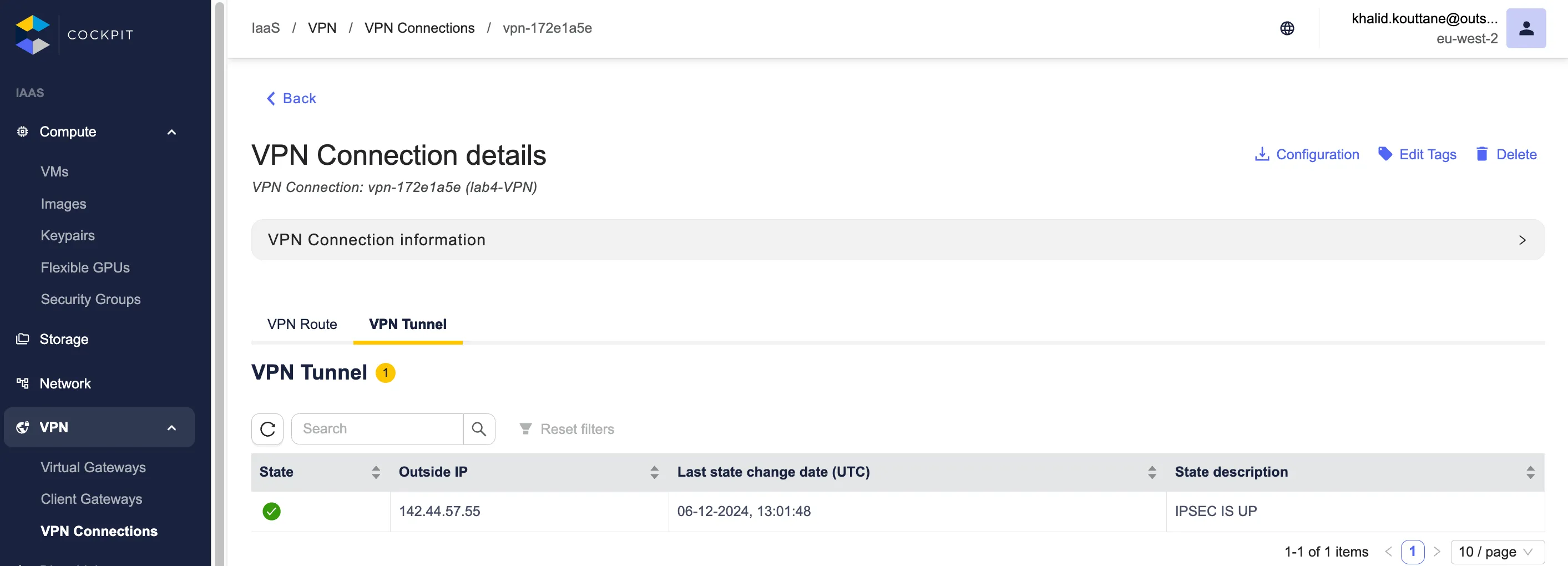Open the user profile avatar icon
Screen dimensions: 1568x566
(1525, 29)
